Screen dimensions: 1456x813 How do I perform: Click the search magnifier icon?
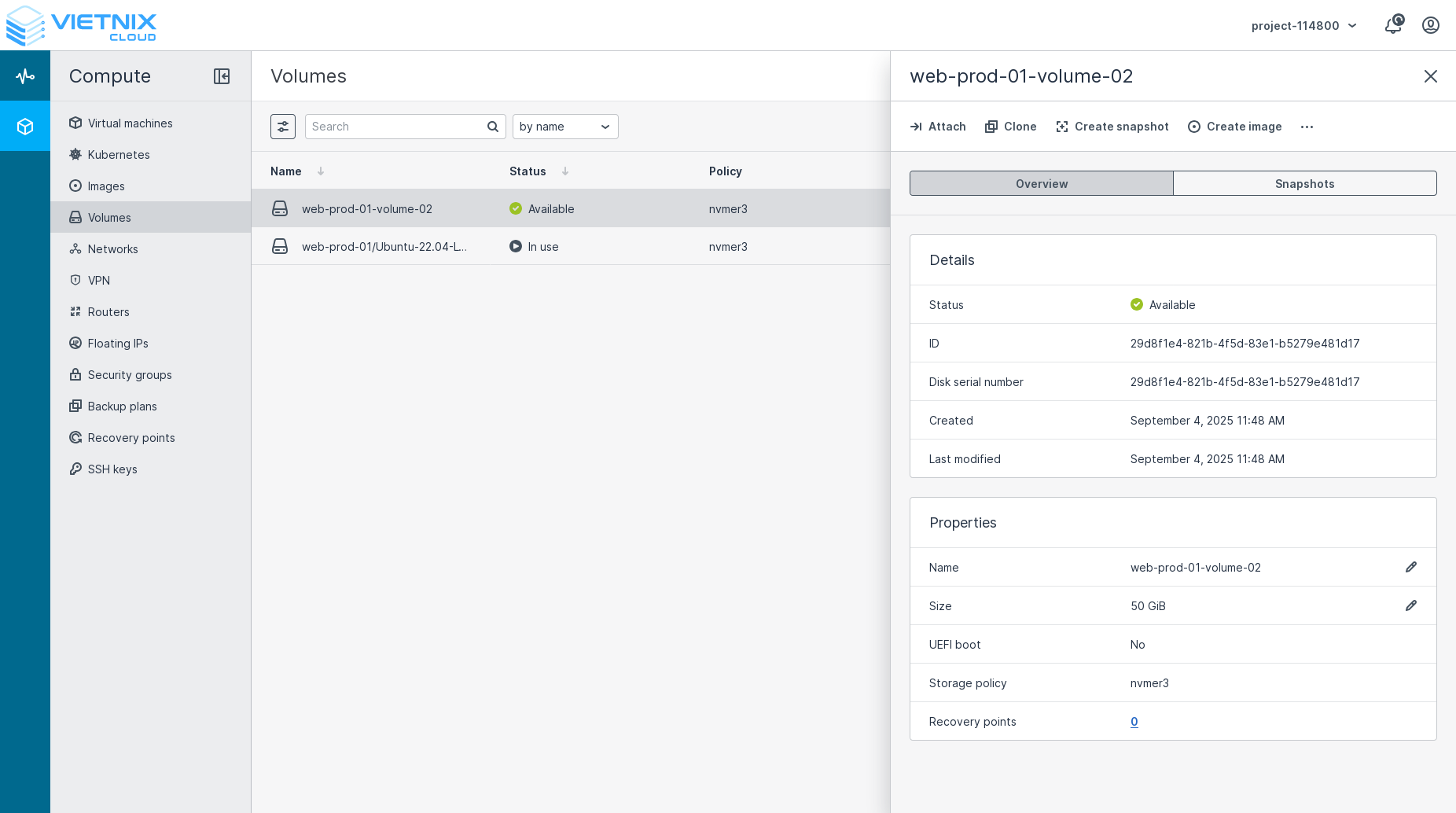(493, 127)
